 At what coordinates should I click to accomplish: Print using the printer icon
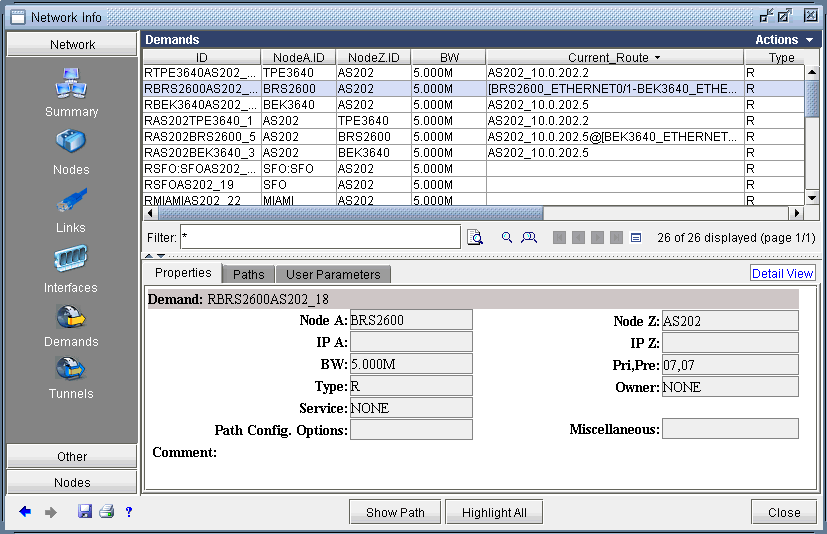point(106,512)
